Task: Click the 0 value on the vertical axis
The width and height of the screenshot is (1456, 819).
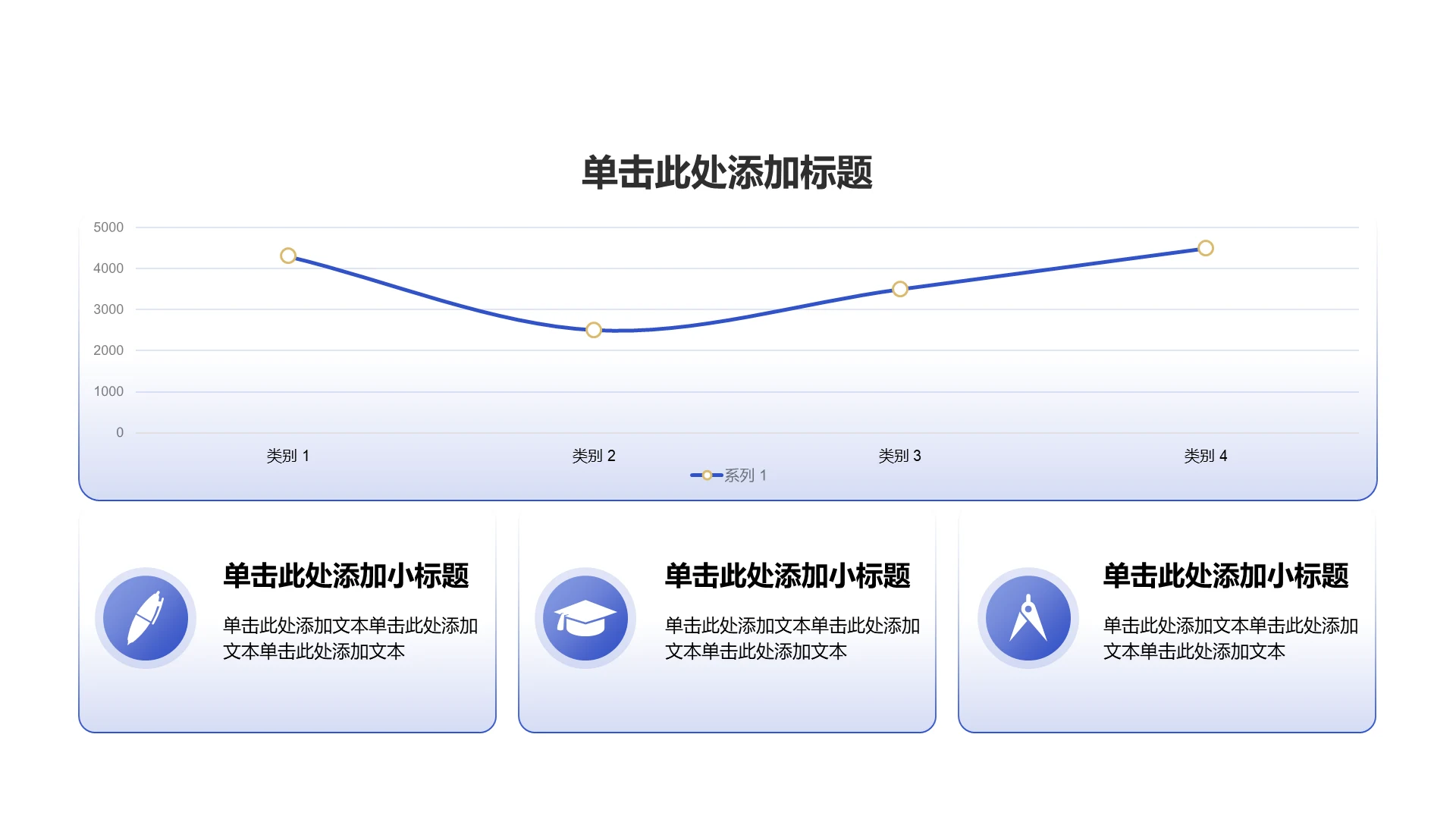Action: [x=120, y=432]
